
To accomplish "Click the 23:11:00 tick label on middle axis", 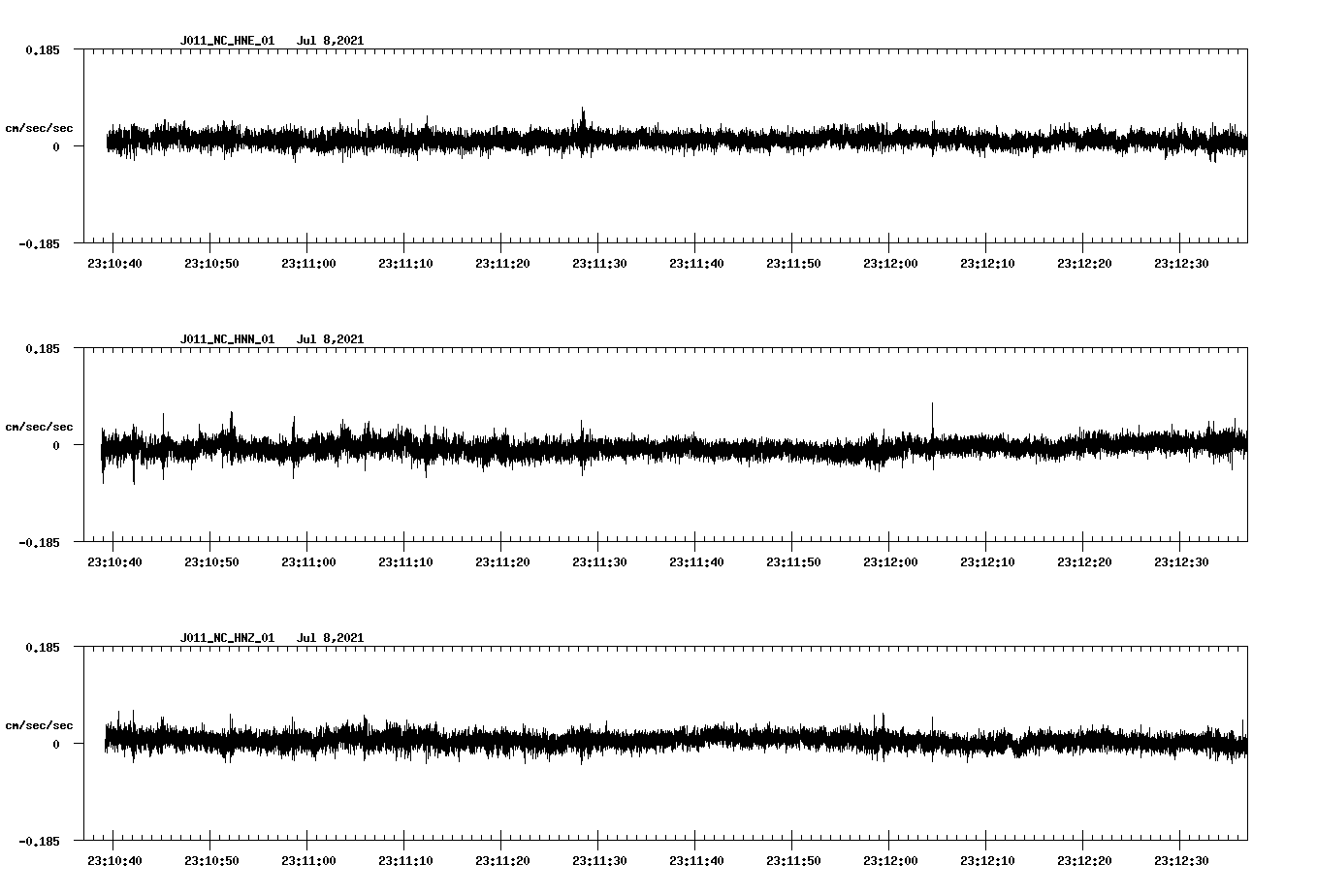I will pos(308,560).
